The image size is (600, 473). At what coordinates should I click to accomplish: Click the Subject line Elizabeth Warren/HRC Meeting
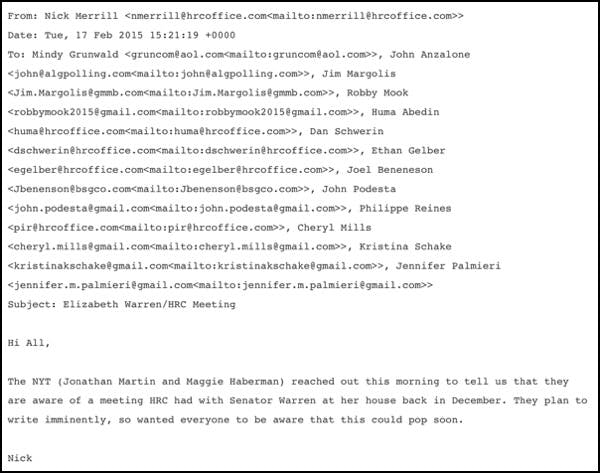click(122, 305)
